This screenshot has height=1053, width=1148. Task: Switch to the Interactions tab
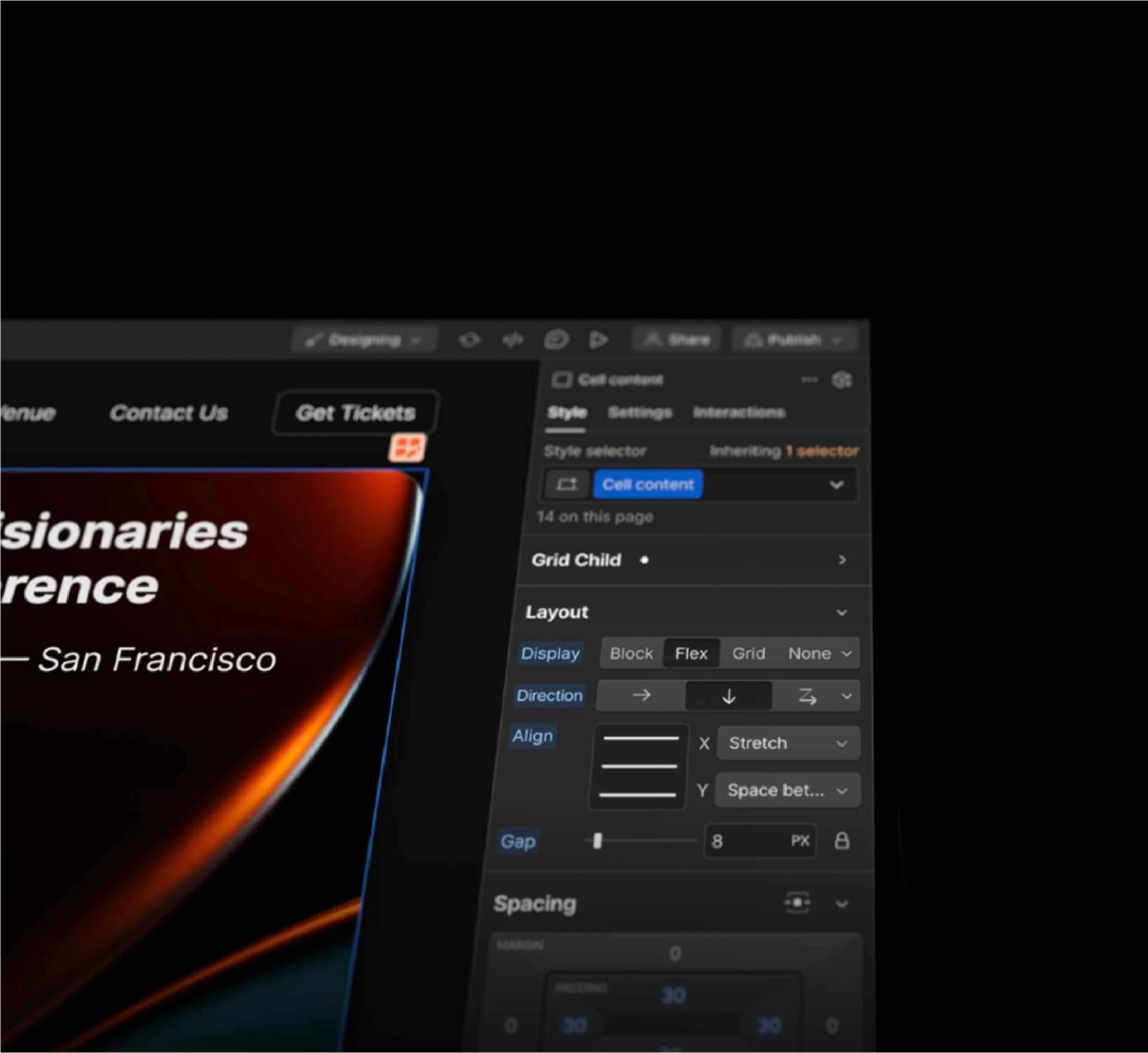pos(739,412)
